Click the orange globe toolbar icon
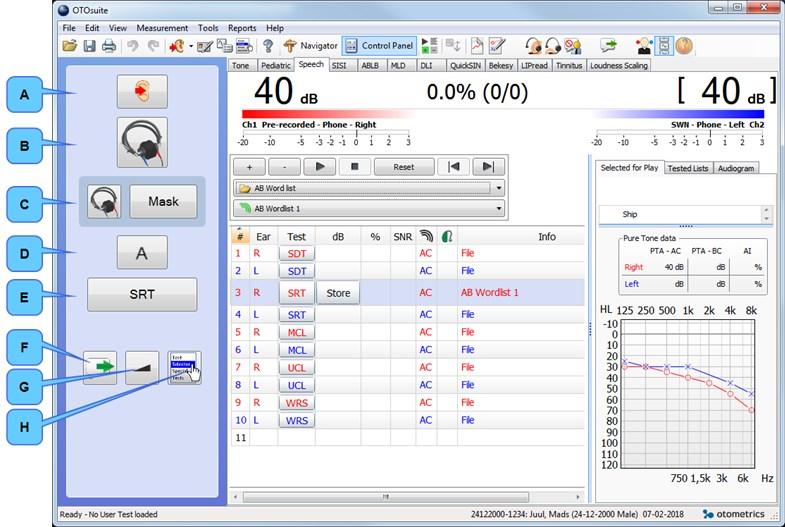Image resolution: width=785 pixels, height=527 pixels. pyautogui.click(x=684, y=46)
